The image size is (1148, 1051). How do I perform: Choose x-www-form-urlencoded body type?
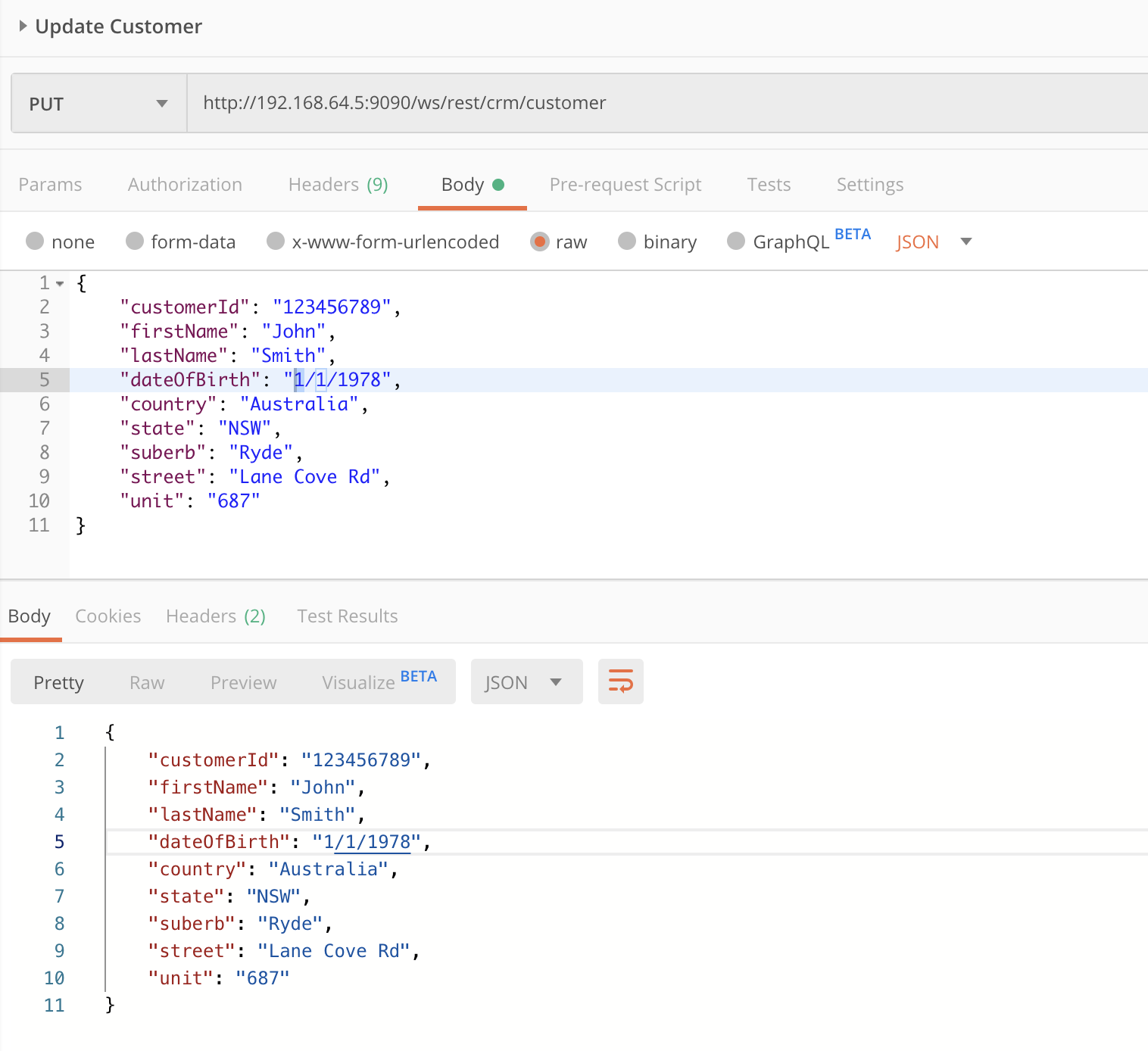[276, 242]
